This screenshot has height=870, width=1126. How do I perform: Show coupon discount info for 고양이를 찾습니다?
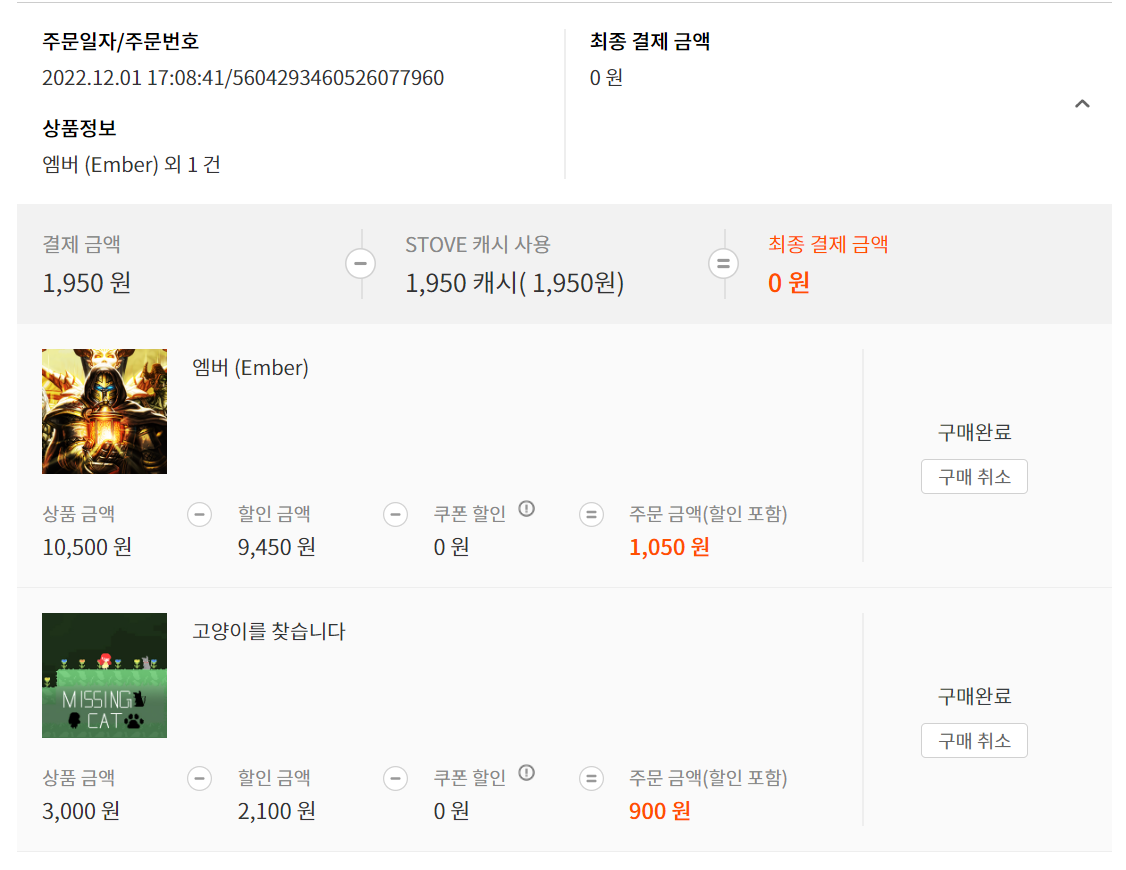[x=526, y=773]
